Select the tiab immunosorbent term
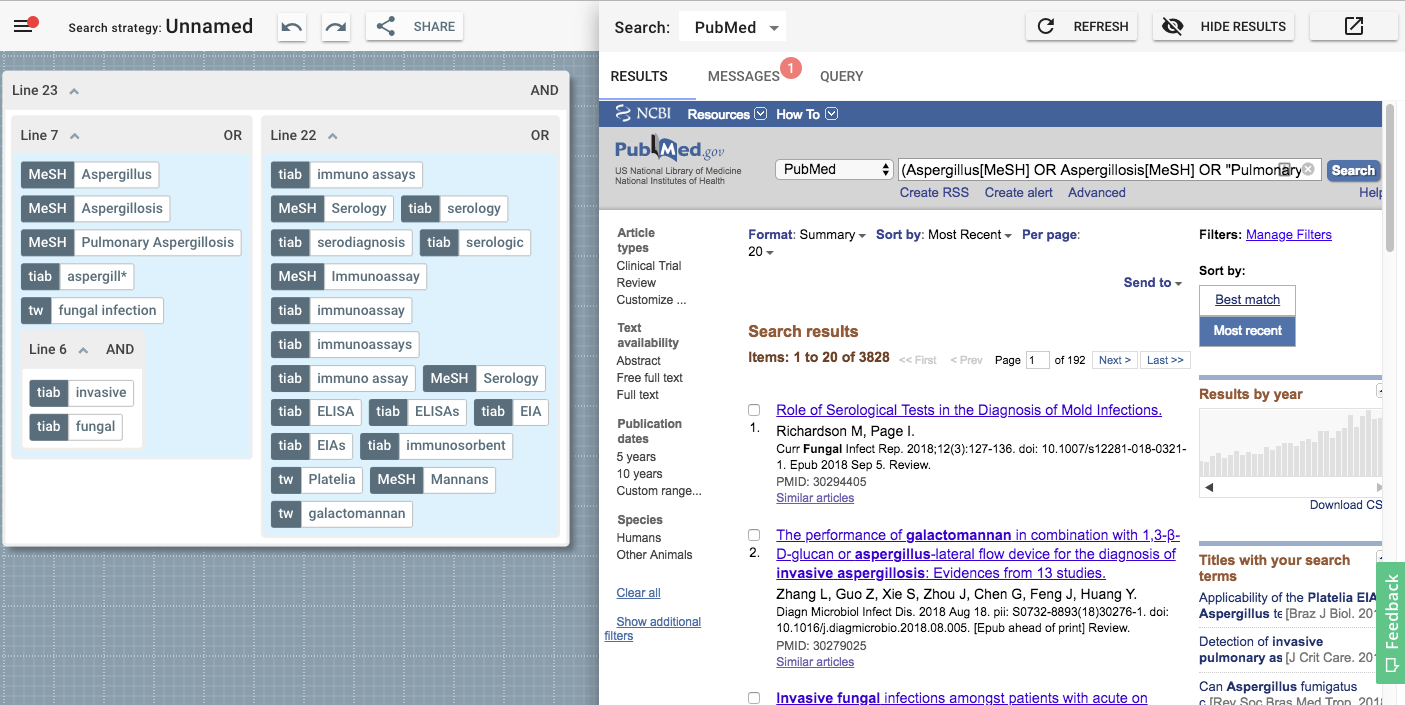 point(437,445)
